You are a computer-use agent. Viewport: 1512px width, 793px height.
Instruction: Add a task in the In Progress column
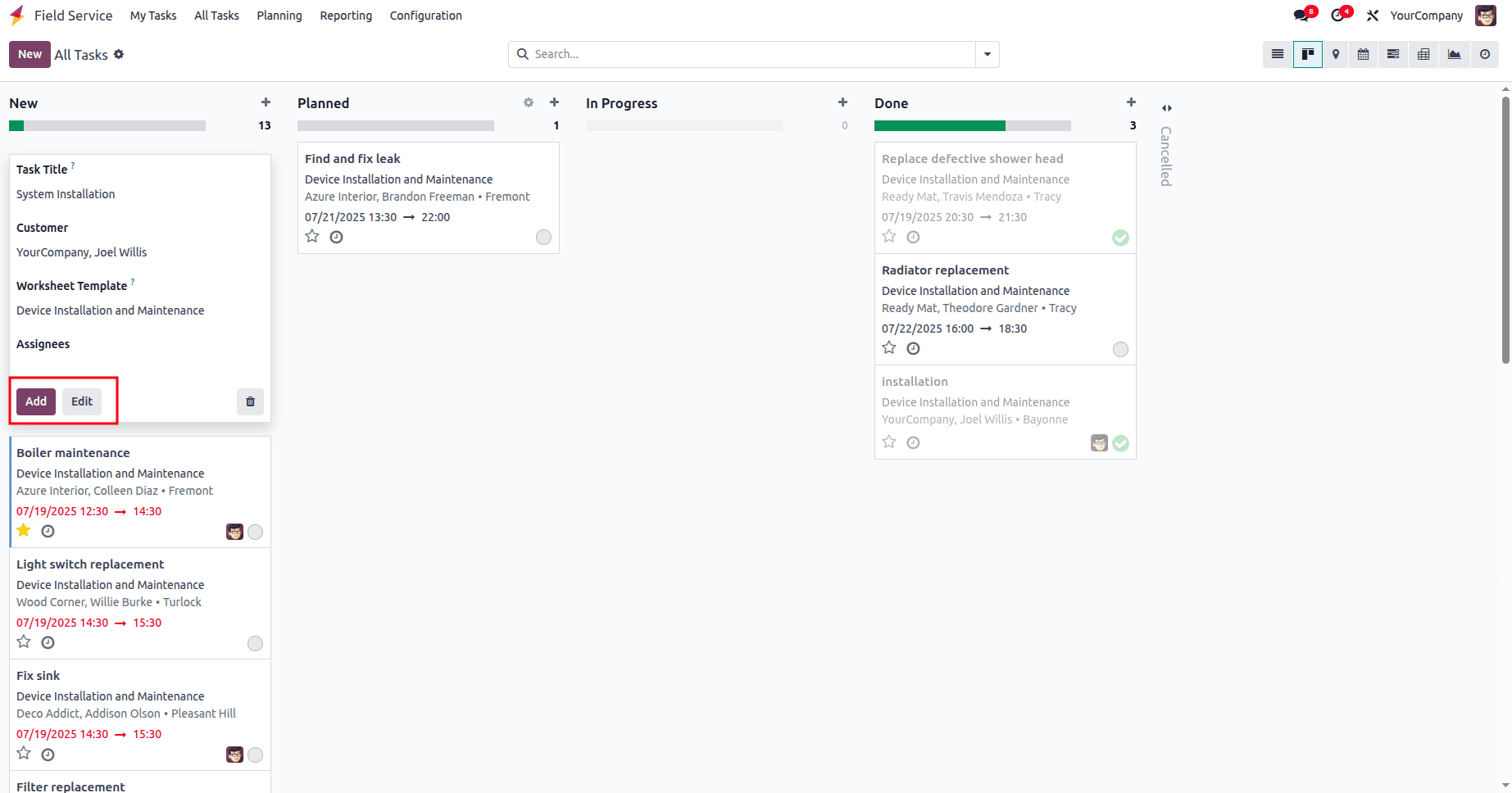842,102
